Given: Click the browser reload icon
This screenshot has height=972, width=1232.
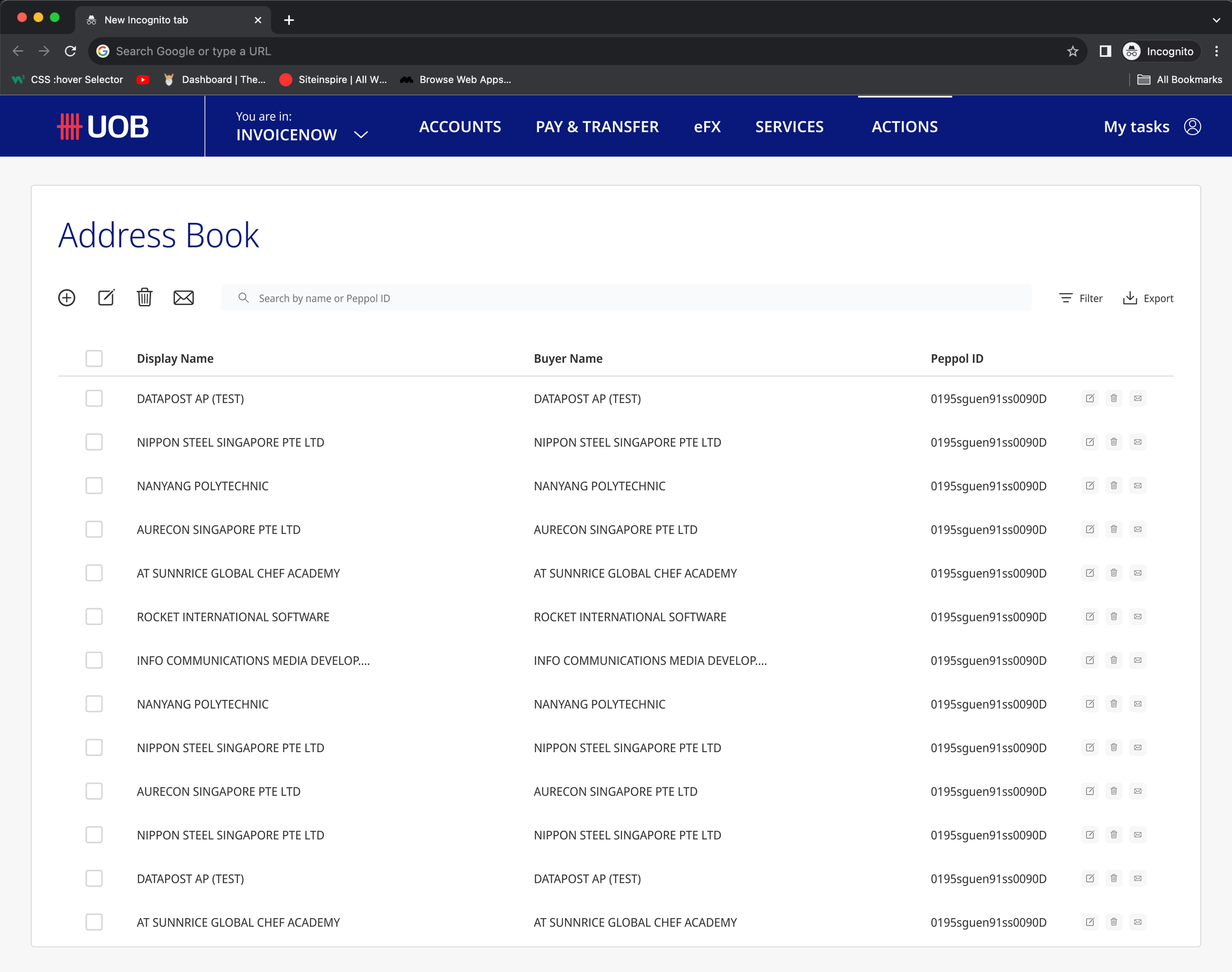Looking at the screenshot, I should (x=70, y=51).
